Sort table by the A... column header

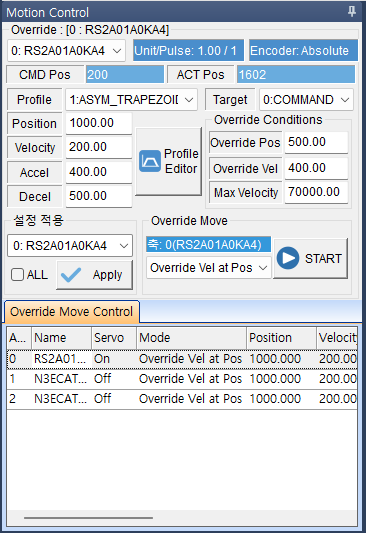coord(19,338)
